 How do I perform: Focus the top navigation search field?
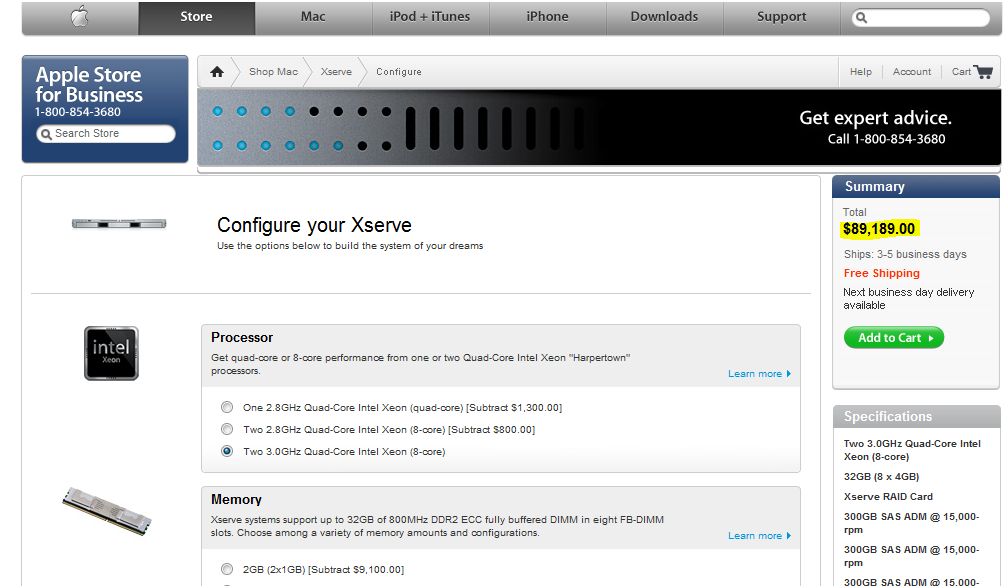(921, 18)
